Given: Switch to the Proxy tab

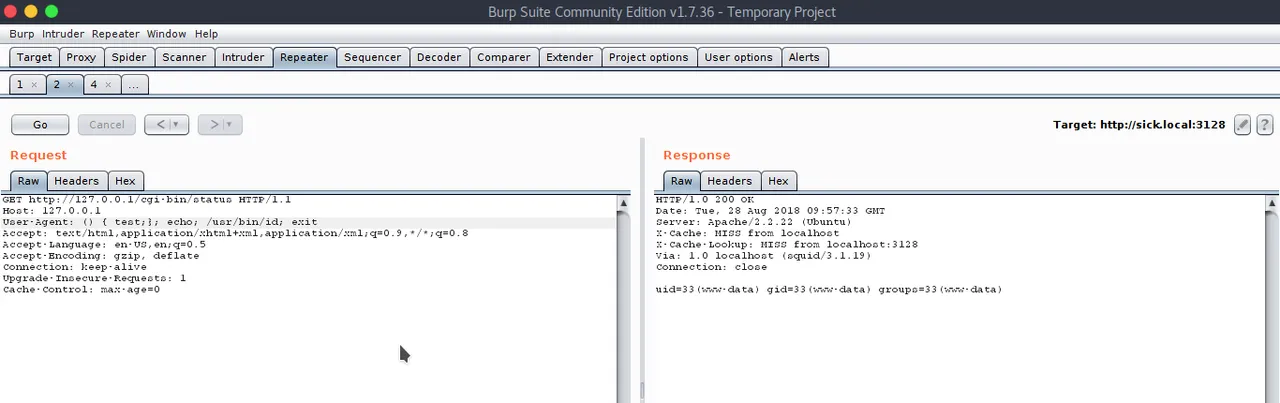Looking at the screenshot, I should [81, 57].
